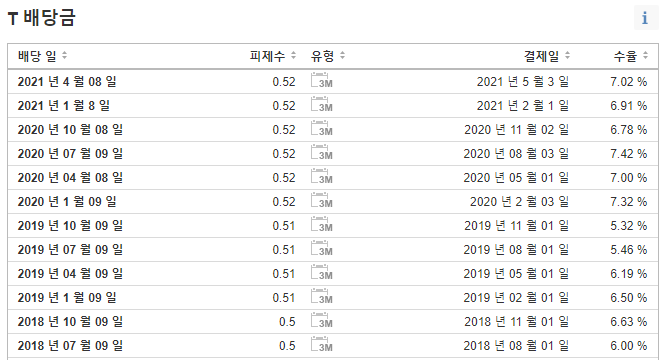Click yield value 6.63 %
This screenshot has height=360, width=664.
[629, 322]
